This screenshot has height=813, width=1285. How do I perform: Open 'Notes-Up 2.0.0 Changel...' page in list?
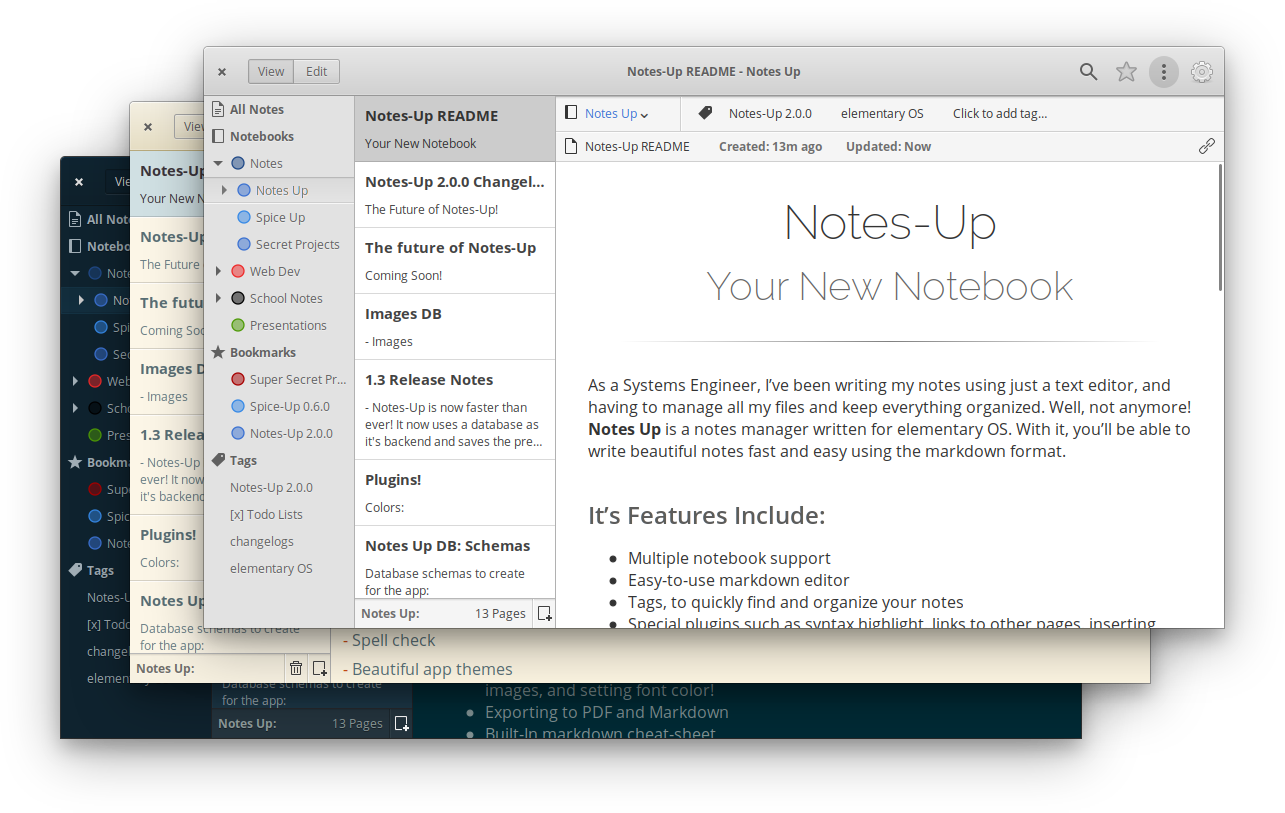[x=455, y=194]
